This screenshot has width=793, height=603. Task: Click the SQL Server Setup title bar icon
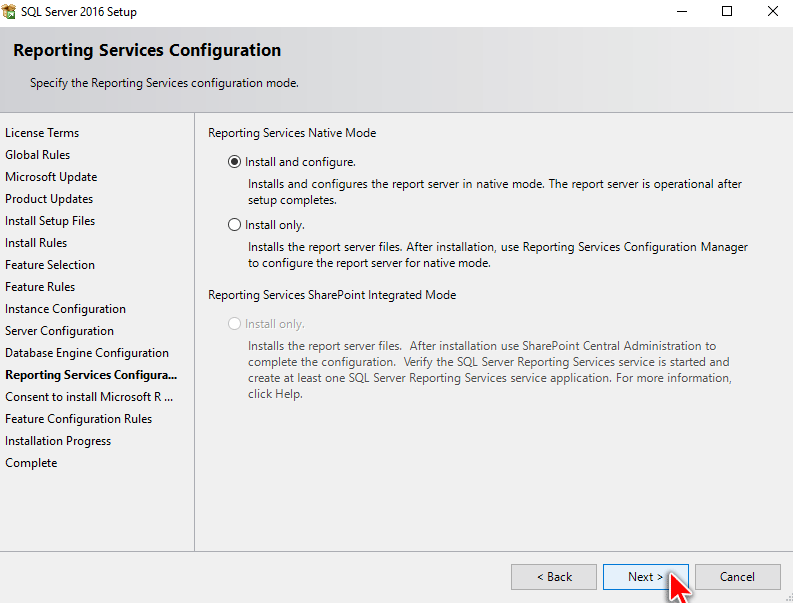pyautogui.click(x=9, y=11)
